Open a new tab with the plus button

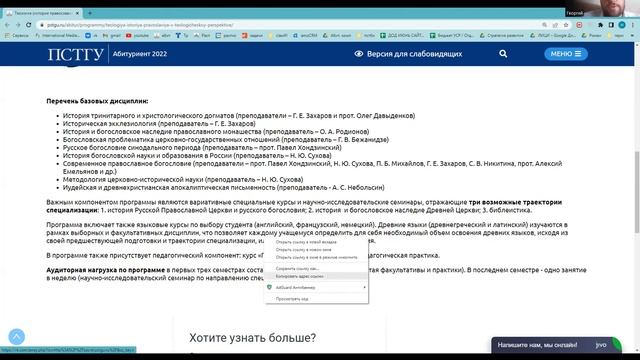tap(90, 13)
